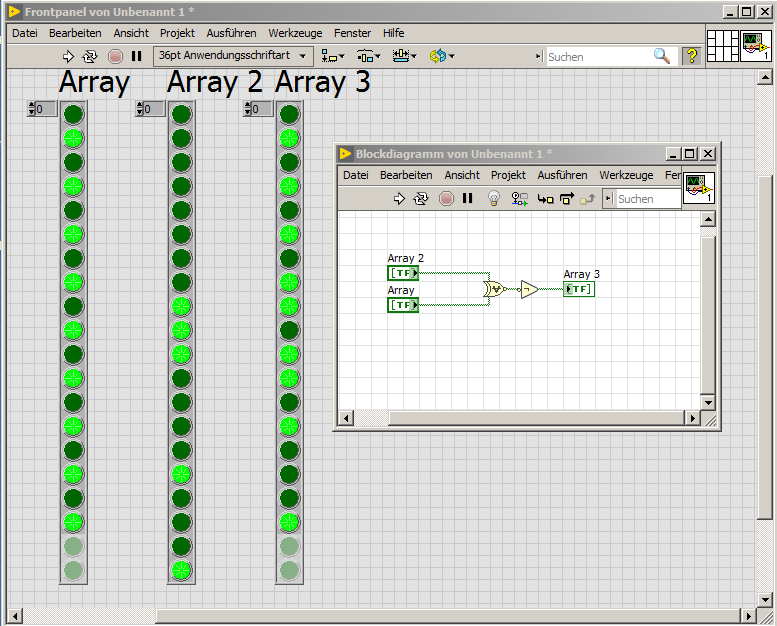777x626 pixels.
Task: Click the Run arrow in the front panel toolbar
Action: (69, 56)
